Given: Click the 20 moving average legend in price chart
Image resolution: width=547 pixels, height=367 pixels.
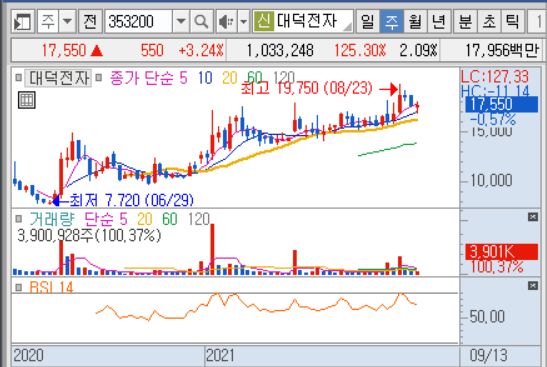Looking at the screenshot, I should [230, 78].
